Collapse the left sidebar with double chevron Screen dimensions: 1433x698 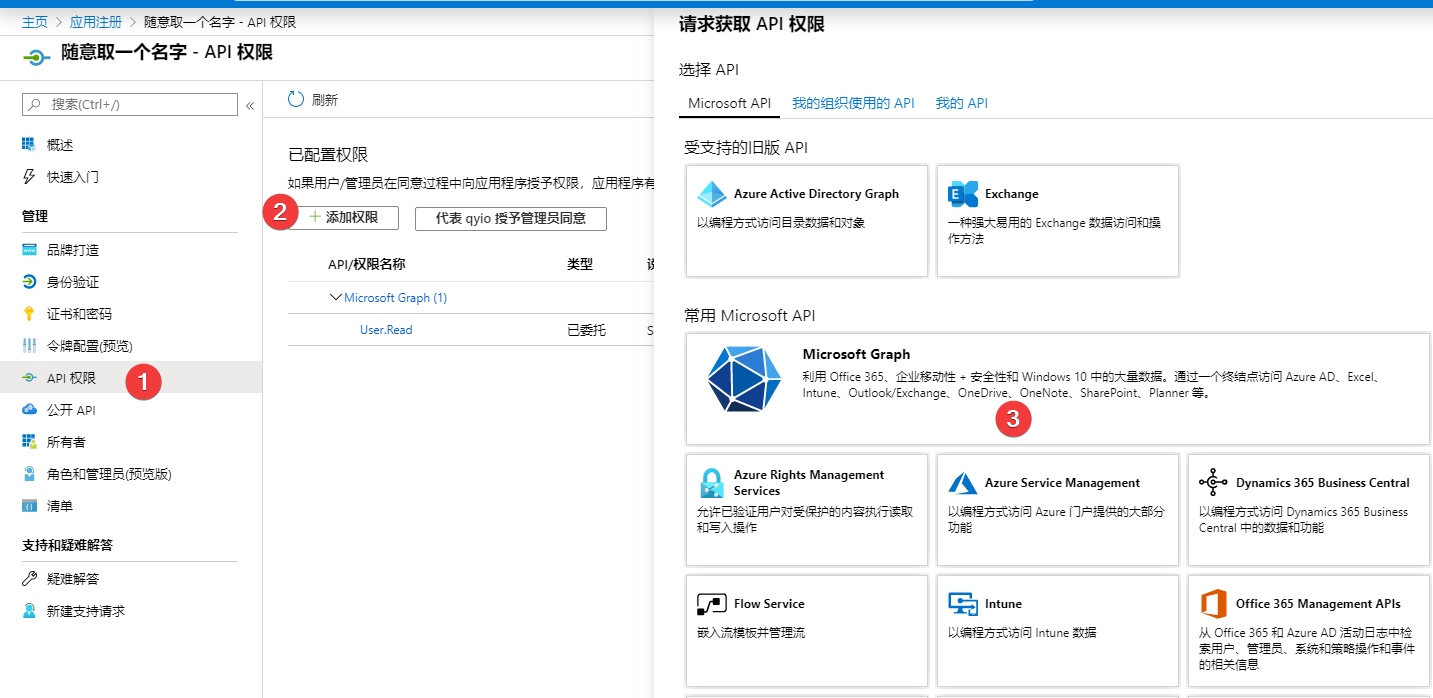coord(250,105)
